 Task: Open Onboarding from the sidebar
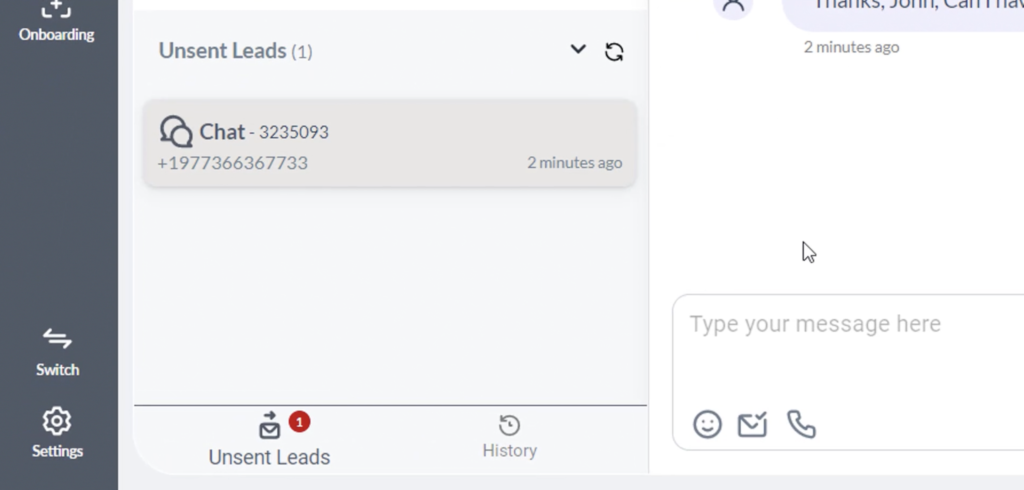pos(56,22)
